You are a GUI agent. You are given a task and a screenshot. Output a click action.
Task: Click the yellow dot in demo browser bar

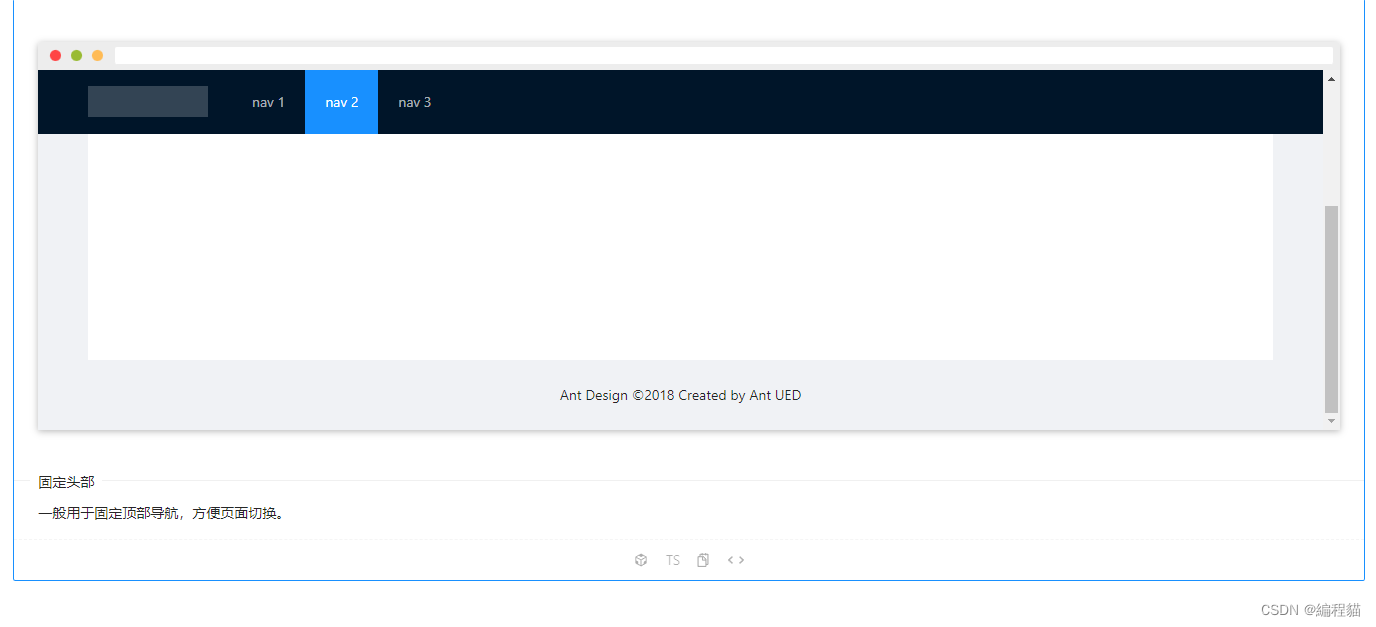97,56
